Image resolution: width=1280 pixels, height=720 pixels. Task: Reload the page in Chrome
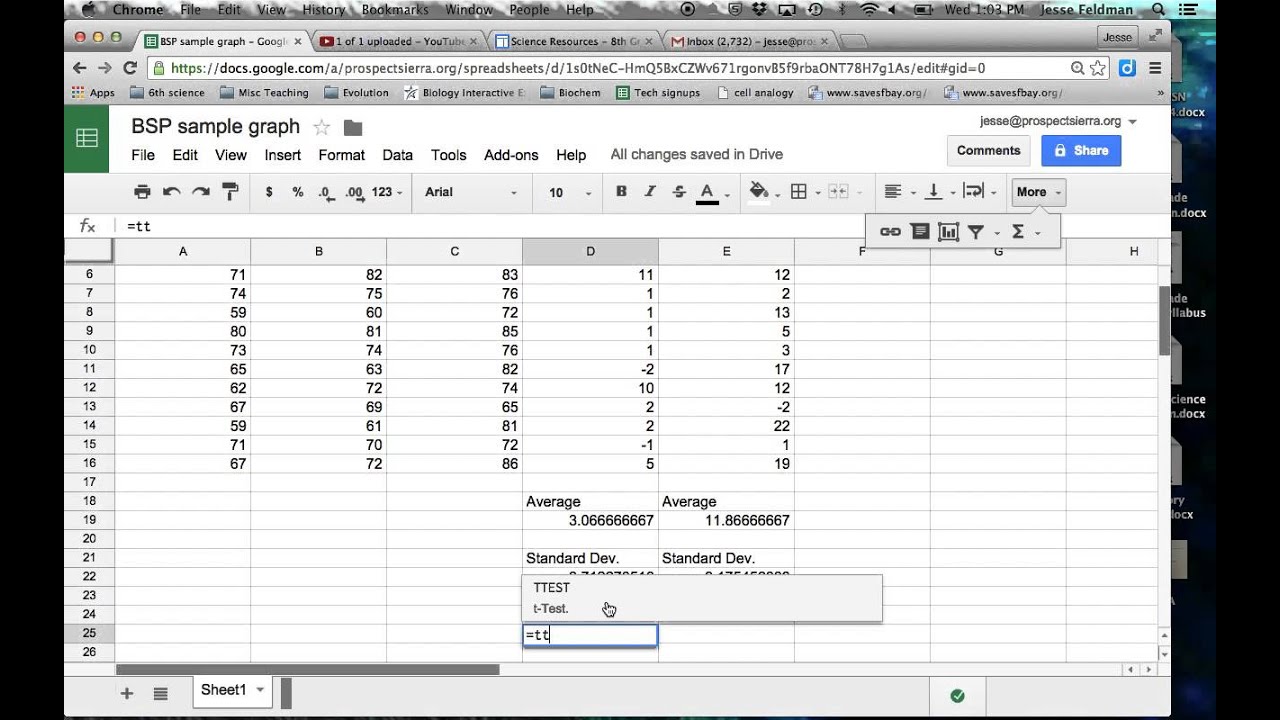coord(130,68)
